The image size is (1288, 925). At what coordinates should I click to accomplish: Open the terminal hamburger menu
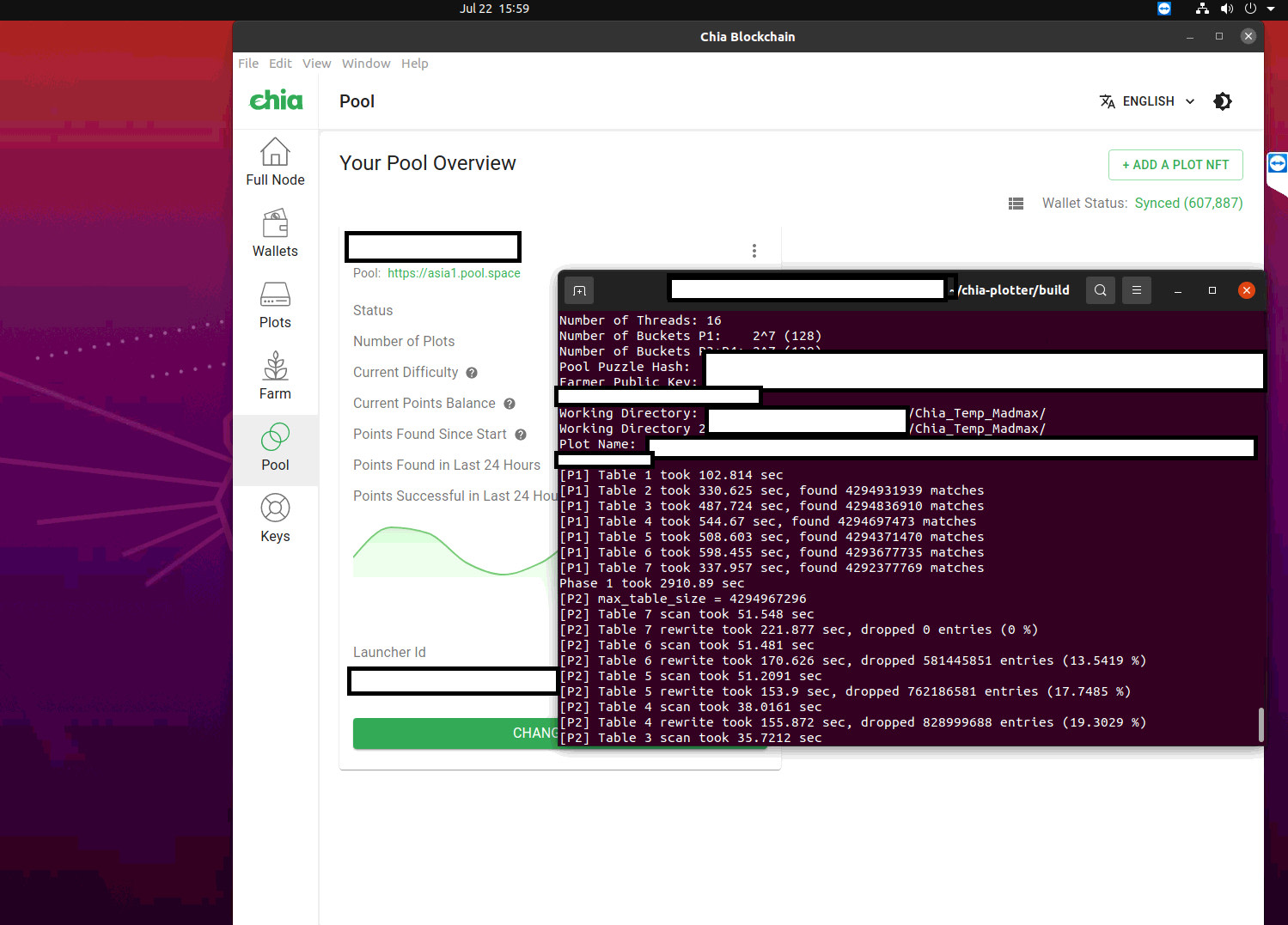[1137, 290]
